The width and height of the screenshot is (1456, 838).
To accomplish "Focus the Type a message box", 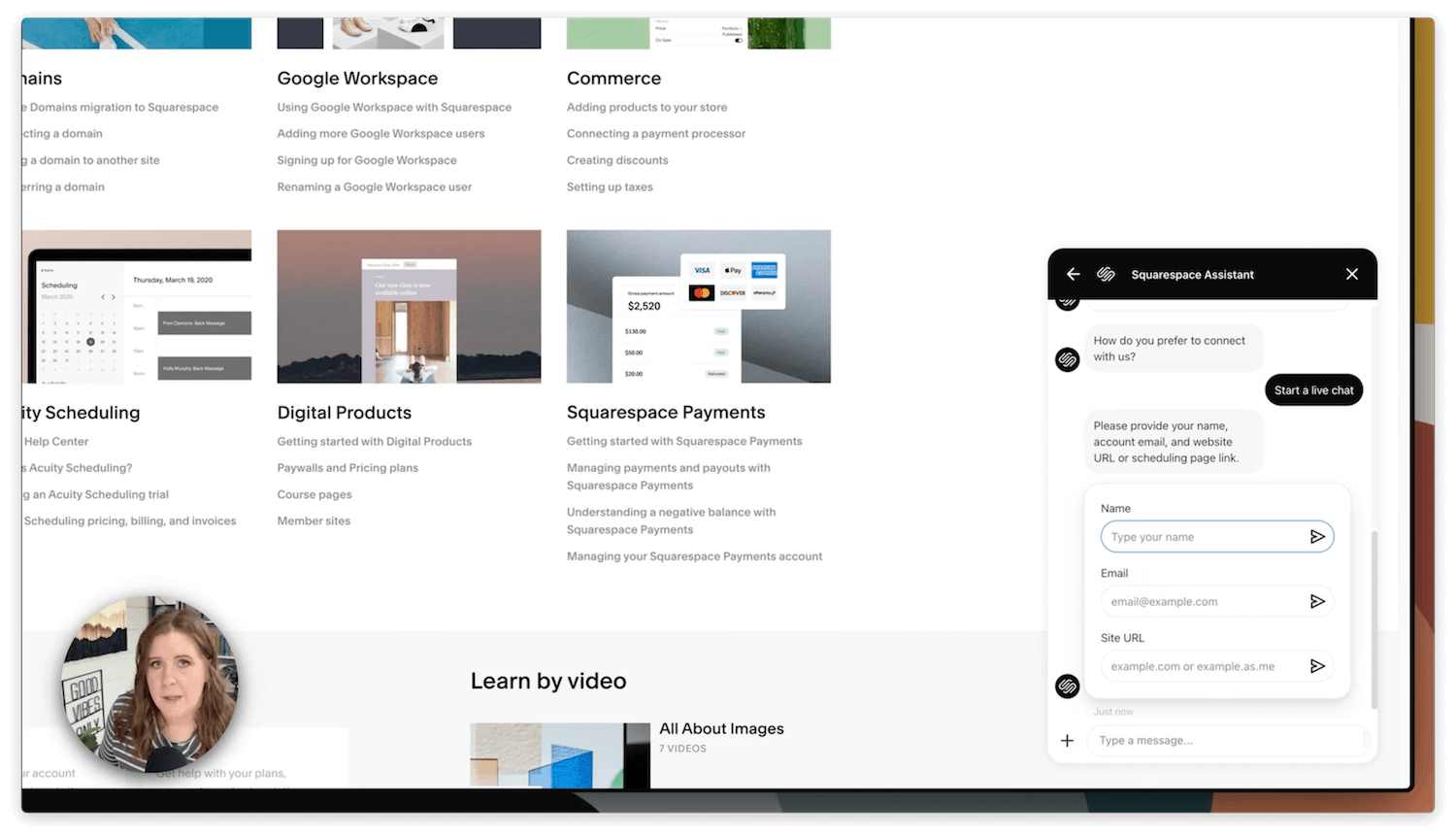I will pos(1227,741).
